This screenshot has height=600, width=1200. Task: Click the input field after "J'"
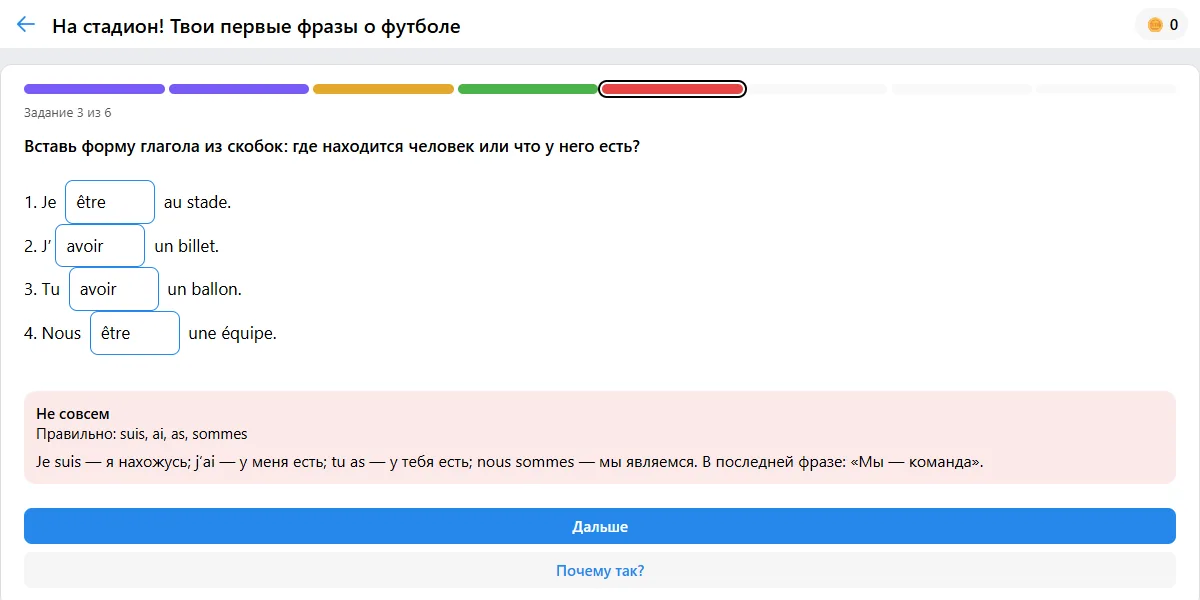click(x=100, y=246)
